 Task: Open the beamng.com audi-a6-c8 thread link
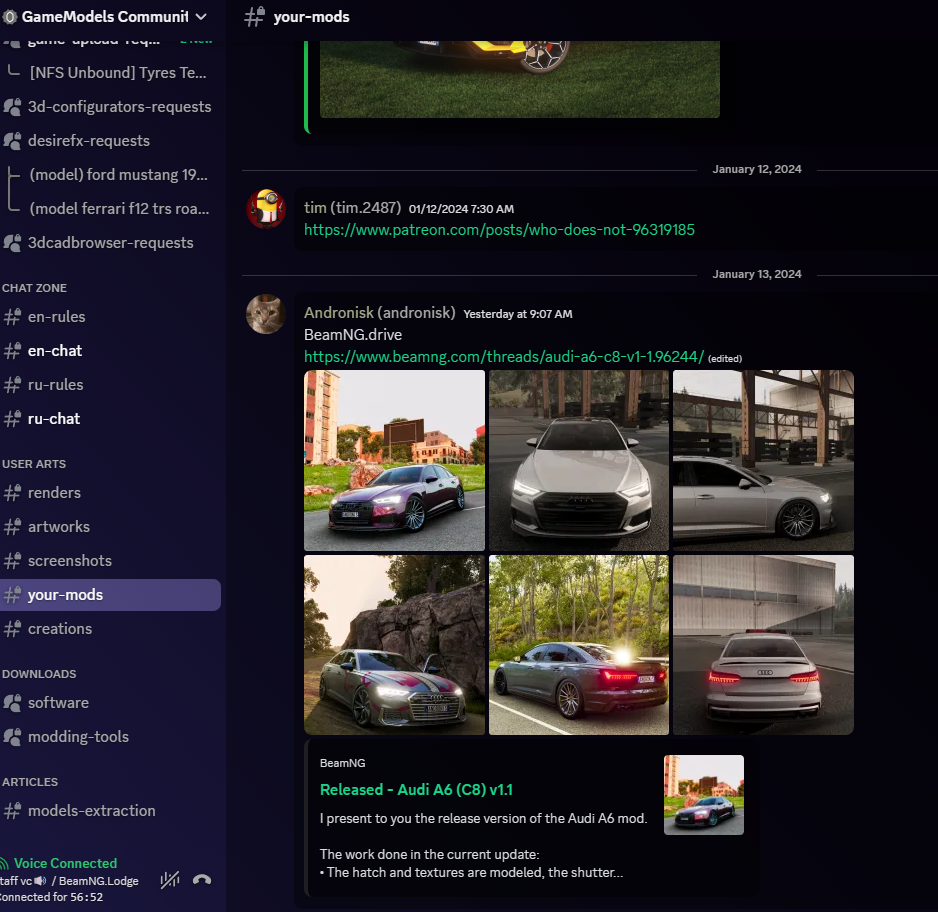[x=504, y=357]
